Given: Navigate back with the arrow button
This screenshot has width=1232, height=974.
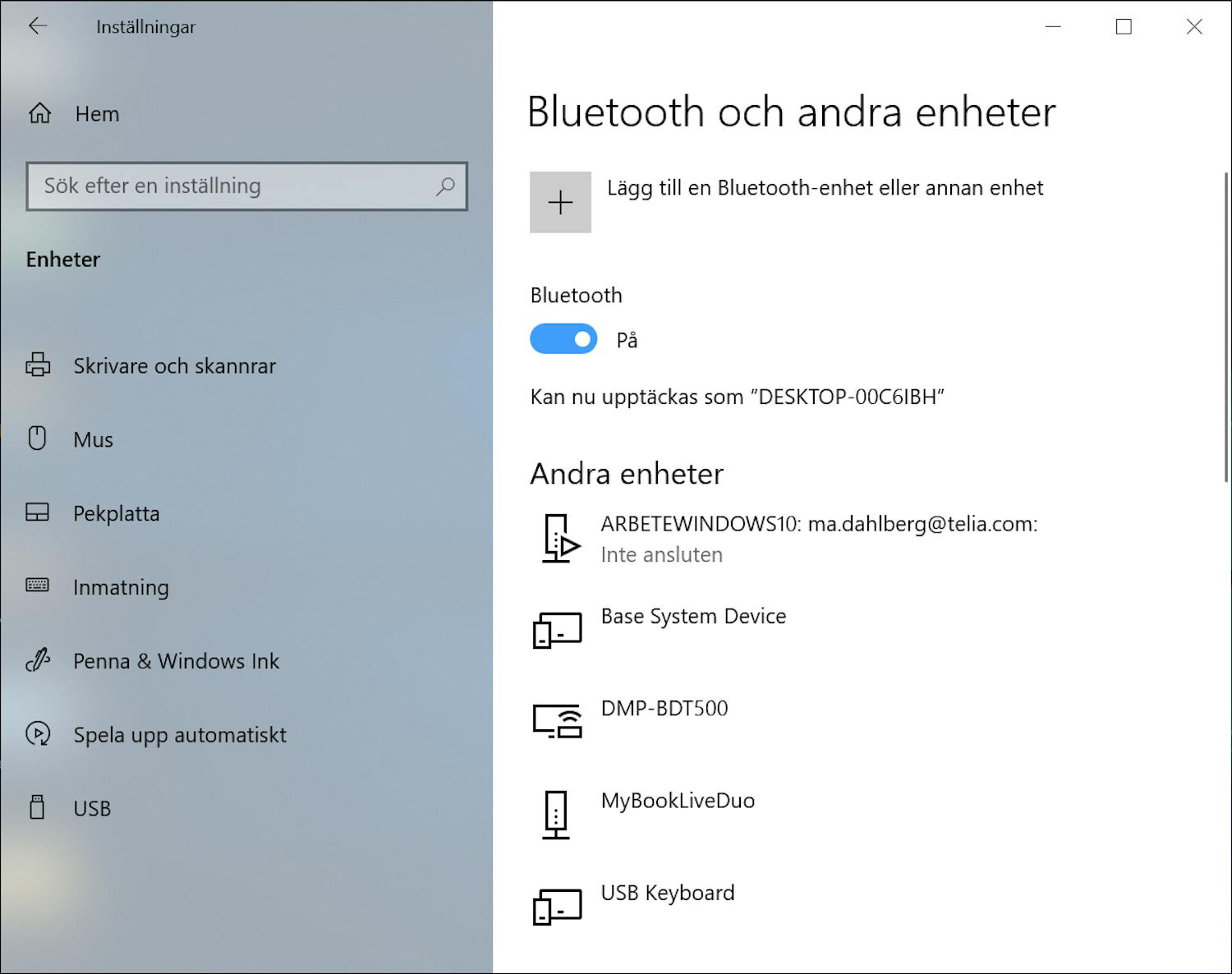Looking at the screenshot, I should [38, 26].
